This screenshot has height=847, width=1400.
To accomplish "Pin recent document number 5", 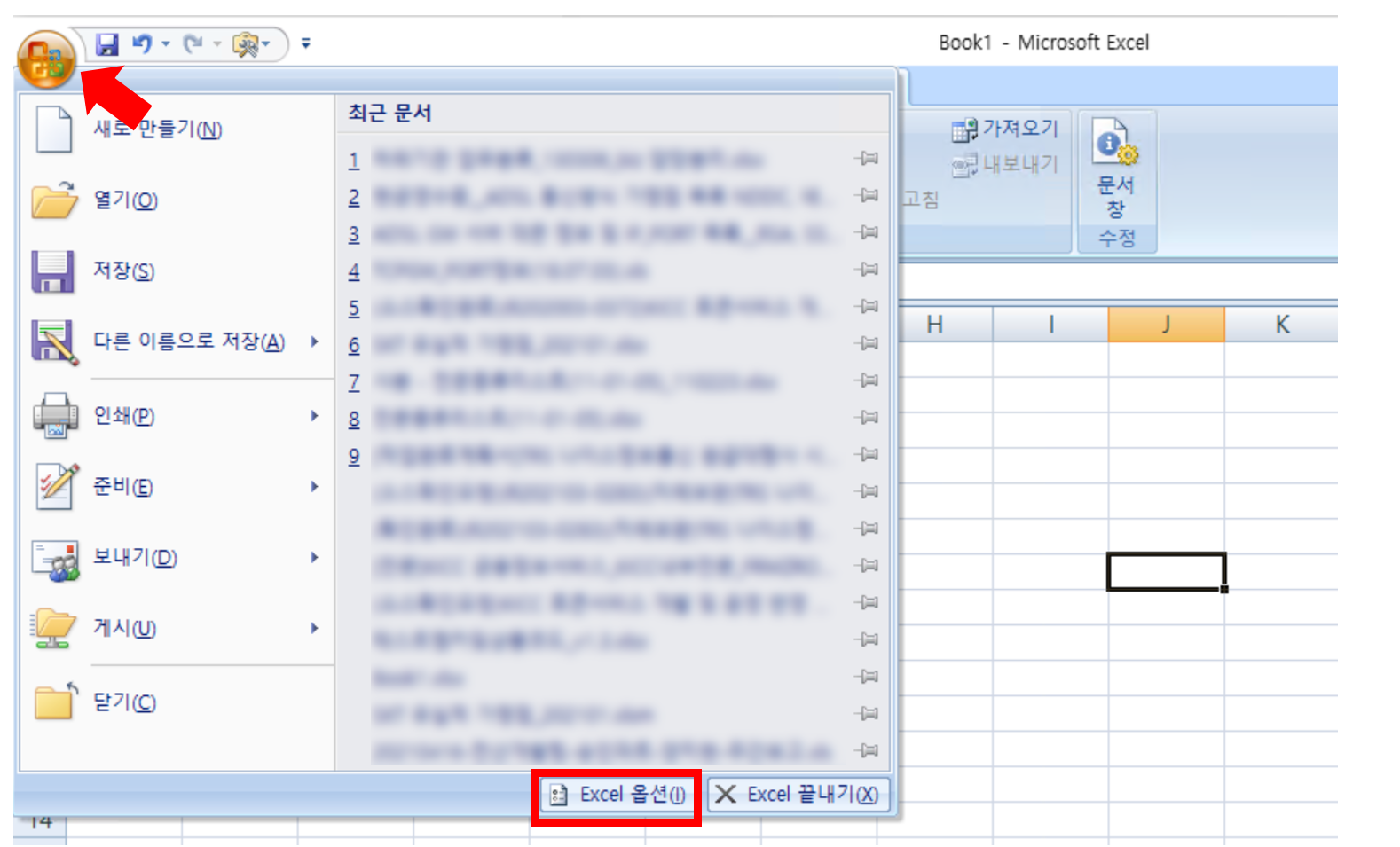I will 867,307.
